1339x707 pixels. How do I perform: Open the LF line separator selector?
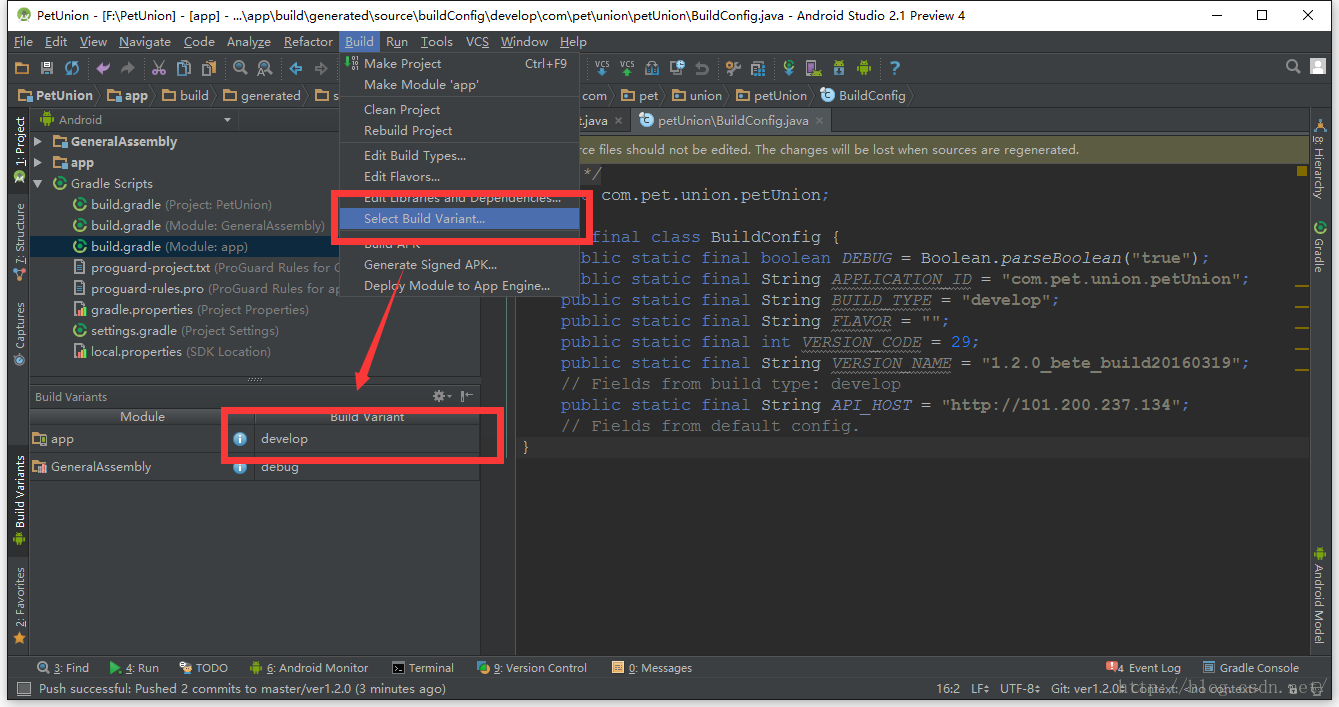[x=980, y=689]
